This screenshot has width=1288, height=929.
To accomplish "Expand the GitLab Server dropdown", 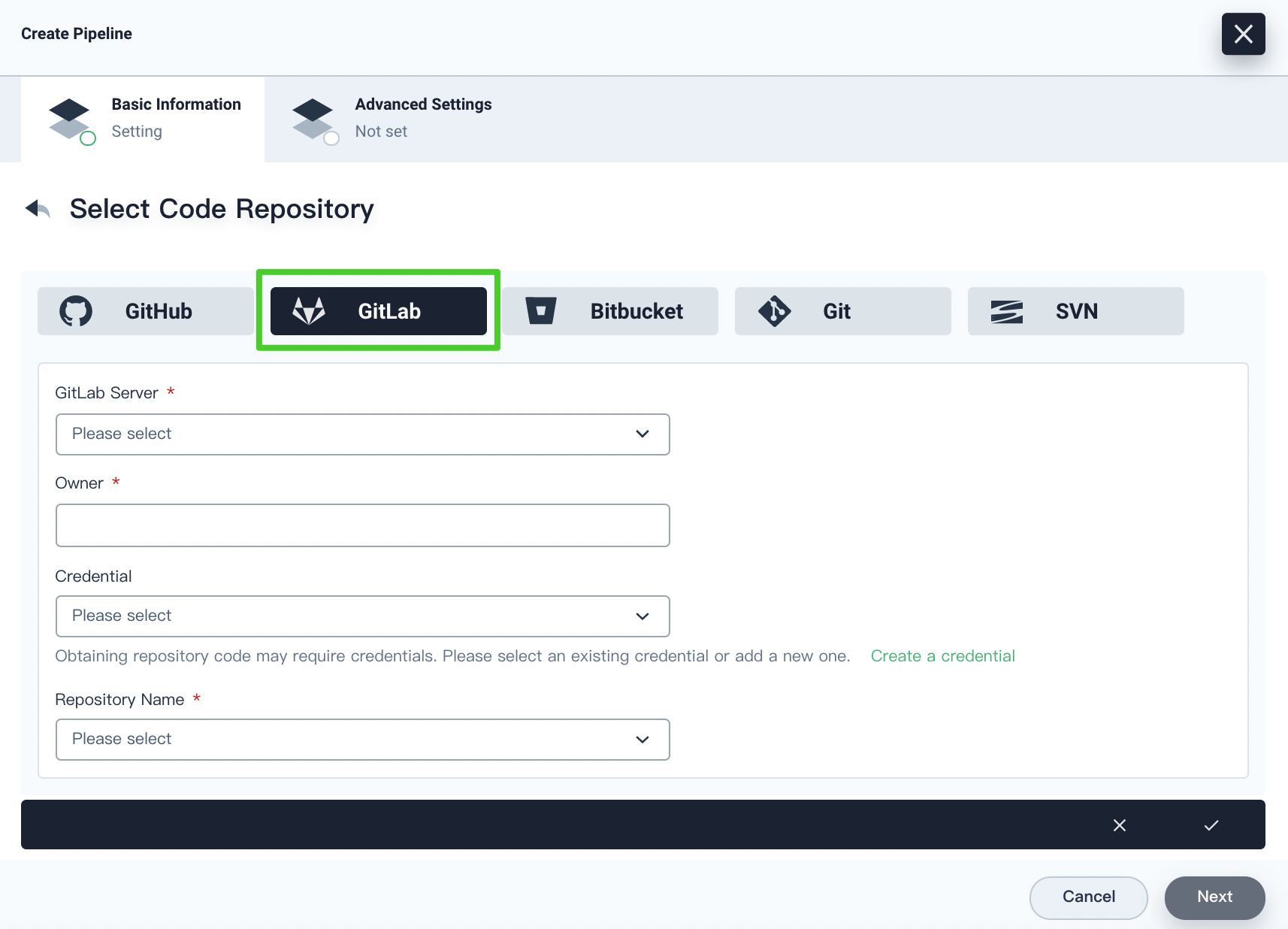I will point(362,434).
